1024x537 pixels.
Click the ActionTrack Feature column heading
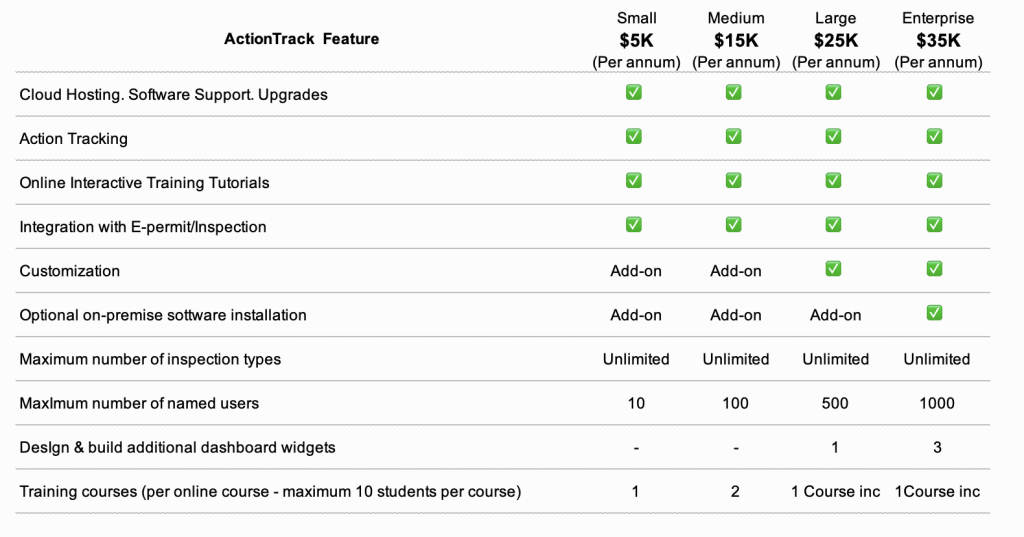(x=301, y=39)
